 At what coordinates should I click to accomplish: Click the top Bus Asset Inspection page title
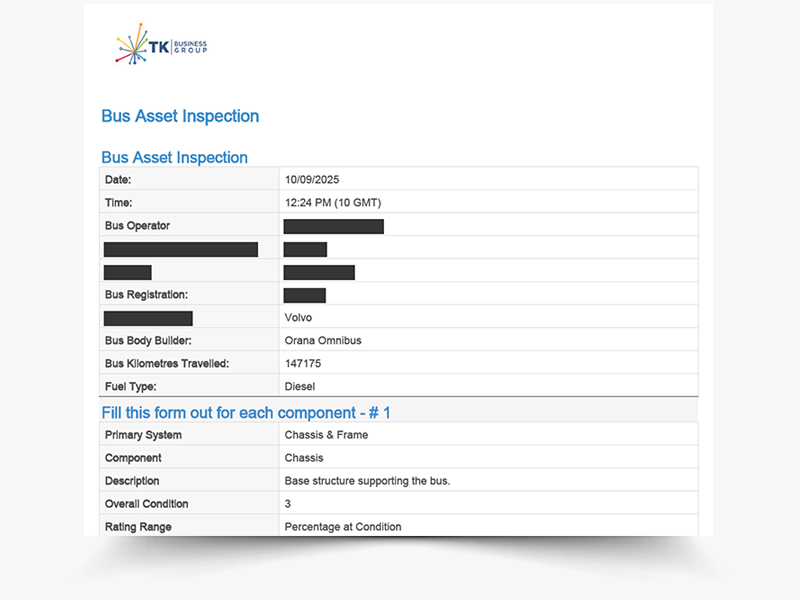tap(180, 116)
